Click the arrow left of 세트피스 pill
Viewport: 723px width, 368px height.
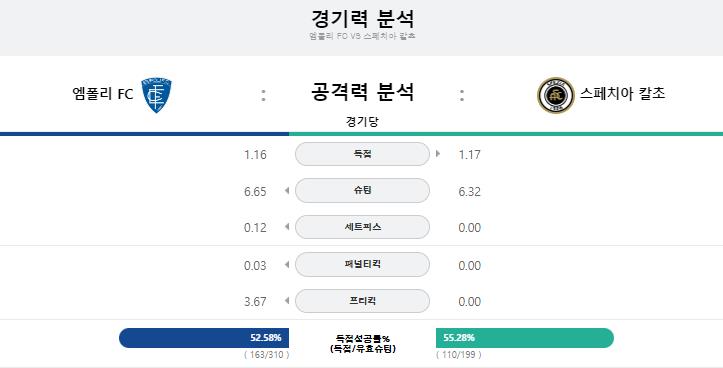(x=287, y=227)
